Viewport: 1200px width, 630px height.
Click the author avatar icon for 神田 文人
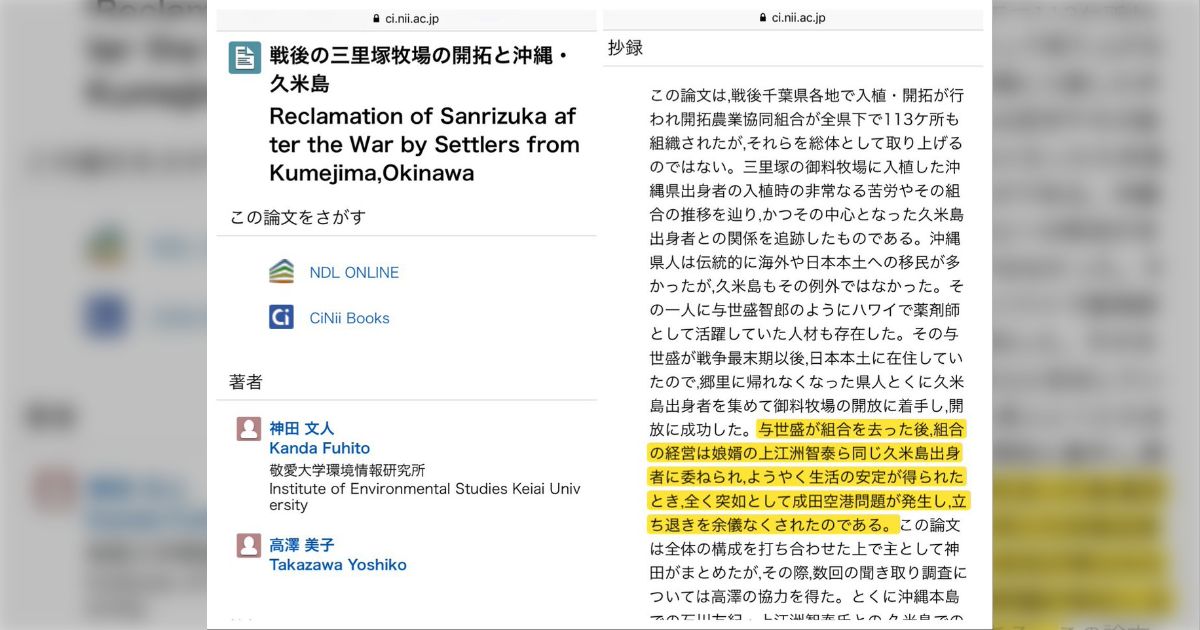(249, 429)
